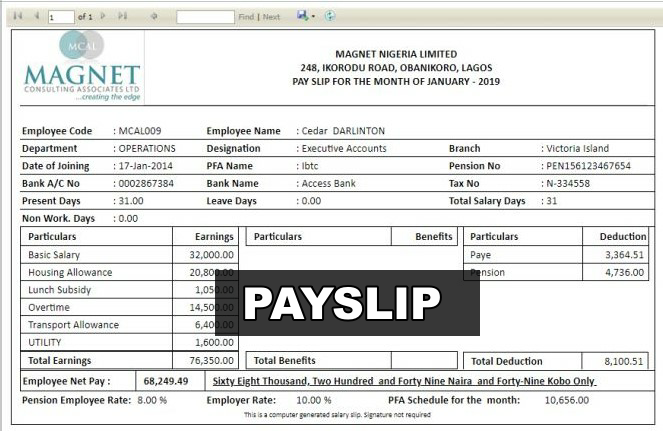The height and width of the screenshot is (431, 663).
Task: Select PFA name Ibtc
Action: (310, 166)
